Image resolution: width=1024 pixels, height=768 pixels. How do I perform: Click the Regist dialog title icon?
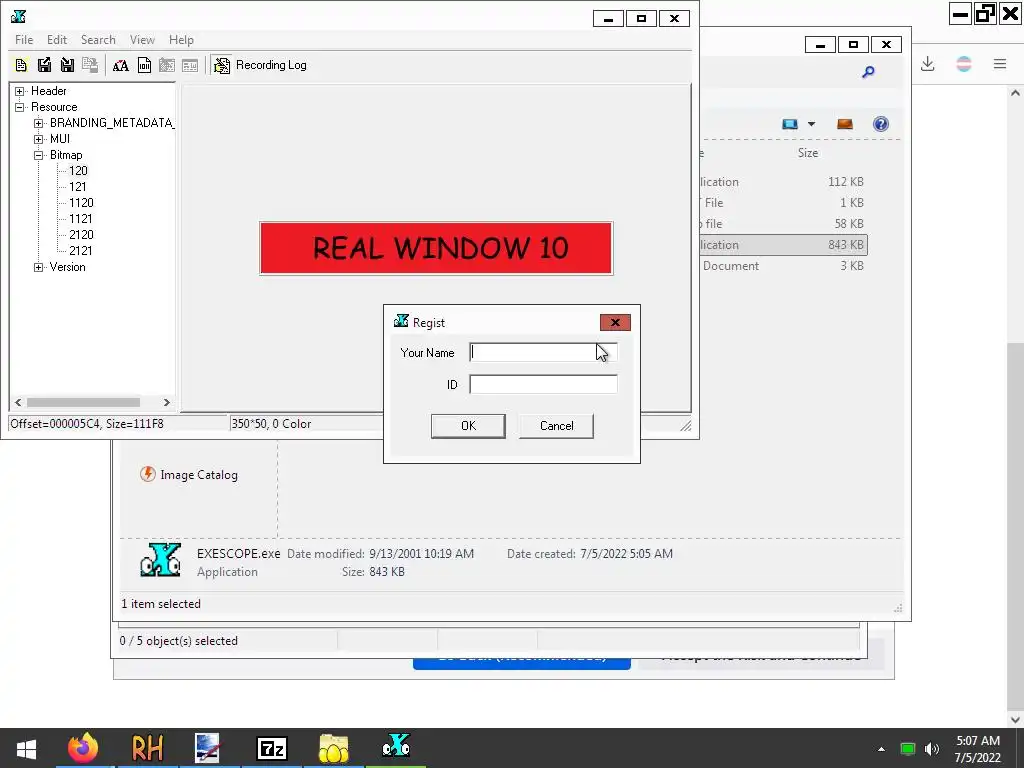(x=401, y=321)
